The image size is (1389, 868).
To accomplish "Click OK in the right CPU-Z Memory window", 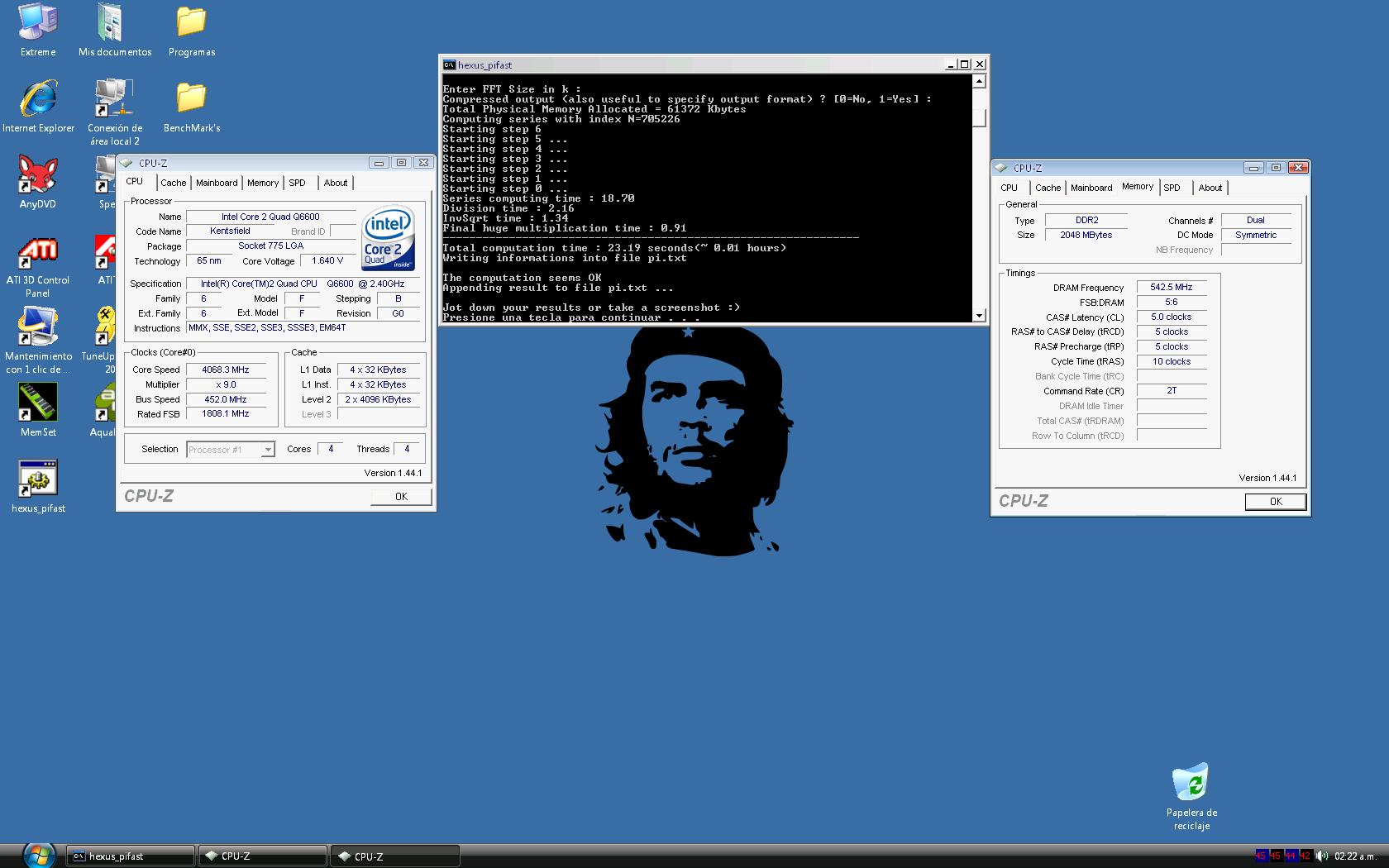I will click(1276, 501).
